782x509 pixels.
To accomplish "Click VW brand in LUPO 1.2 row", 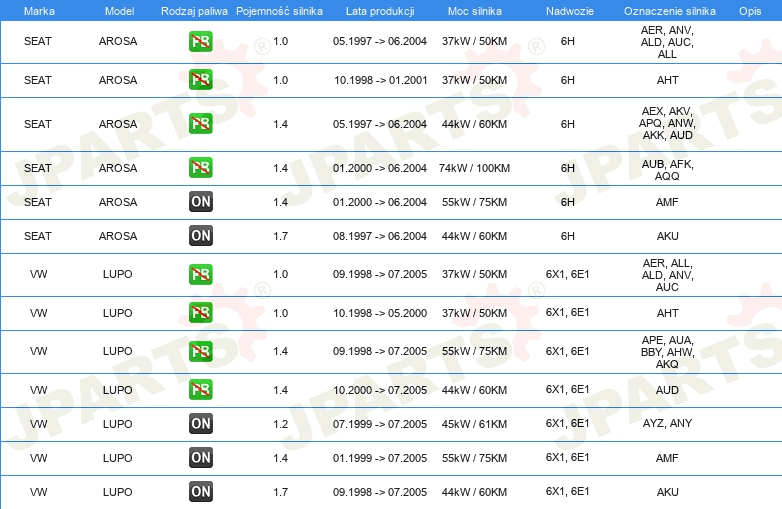I will coord(38,424).
